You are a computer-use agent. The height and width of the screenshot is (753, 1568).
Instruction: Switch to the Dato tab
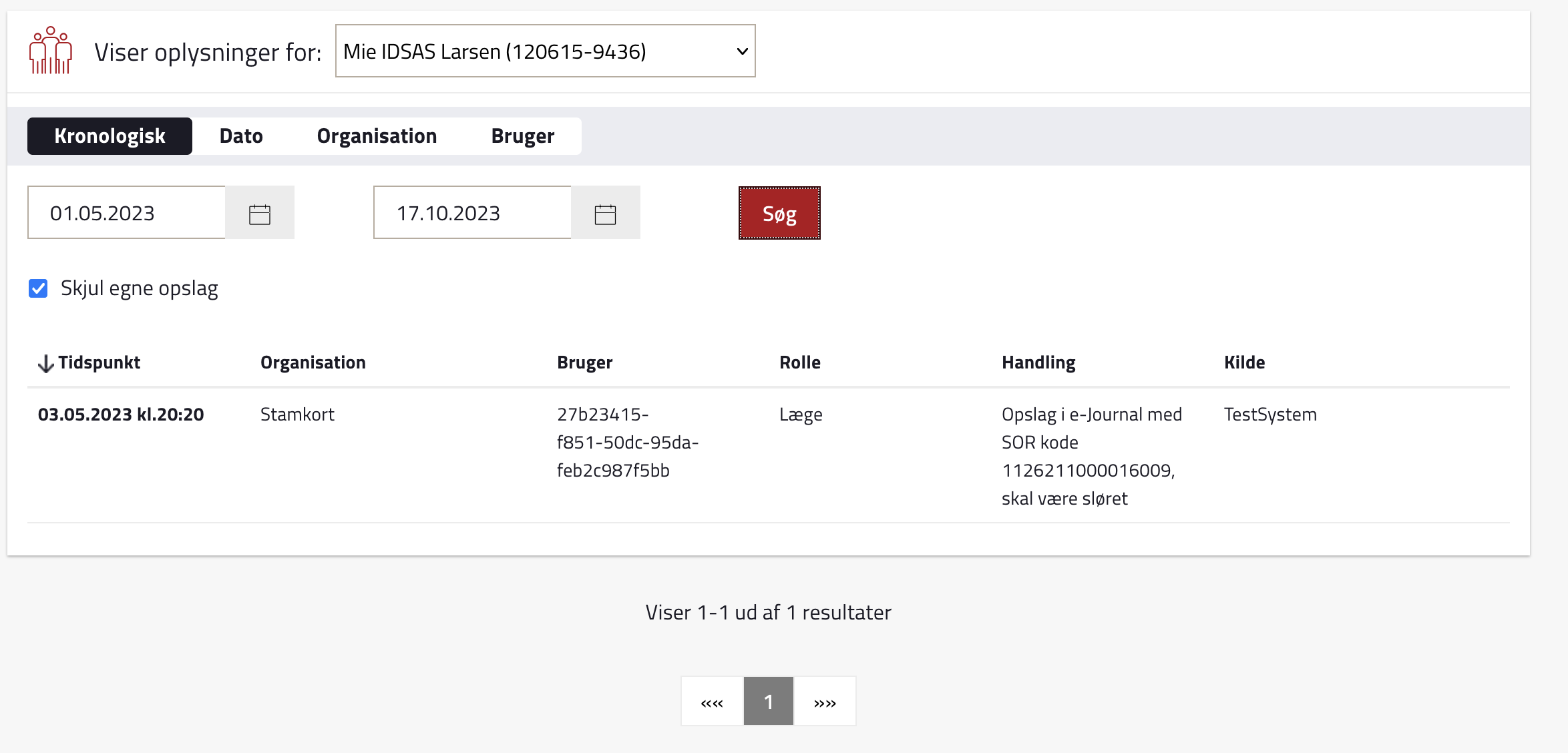[241, 136]
